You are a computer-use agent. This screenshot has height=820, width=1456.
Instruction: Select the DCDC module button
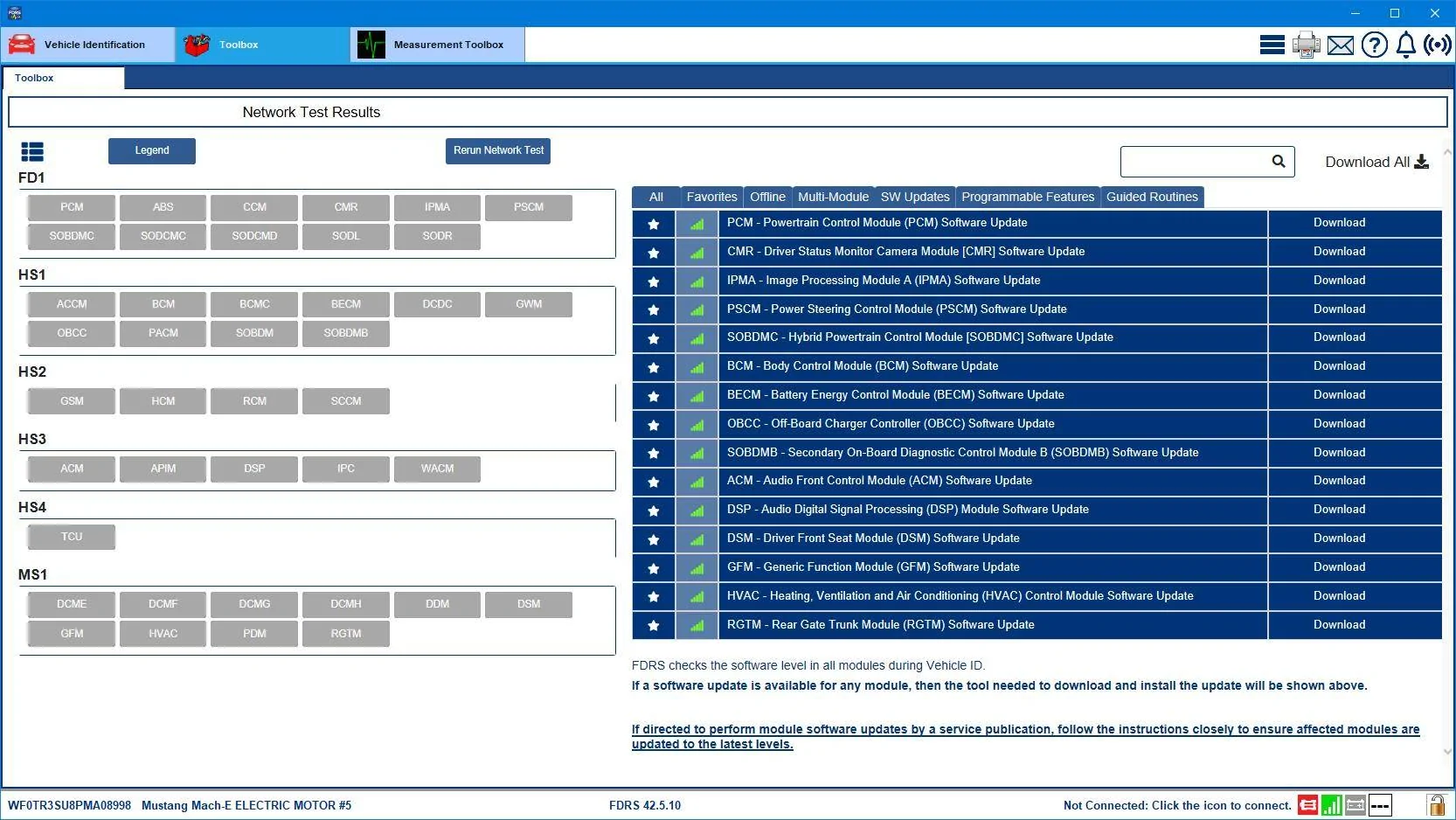pyautogui.click(x=437, y=305)
